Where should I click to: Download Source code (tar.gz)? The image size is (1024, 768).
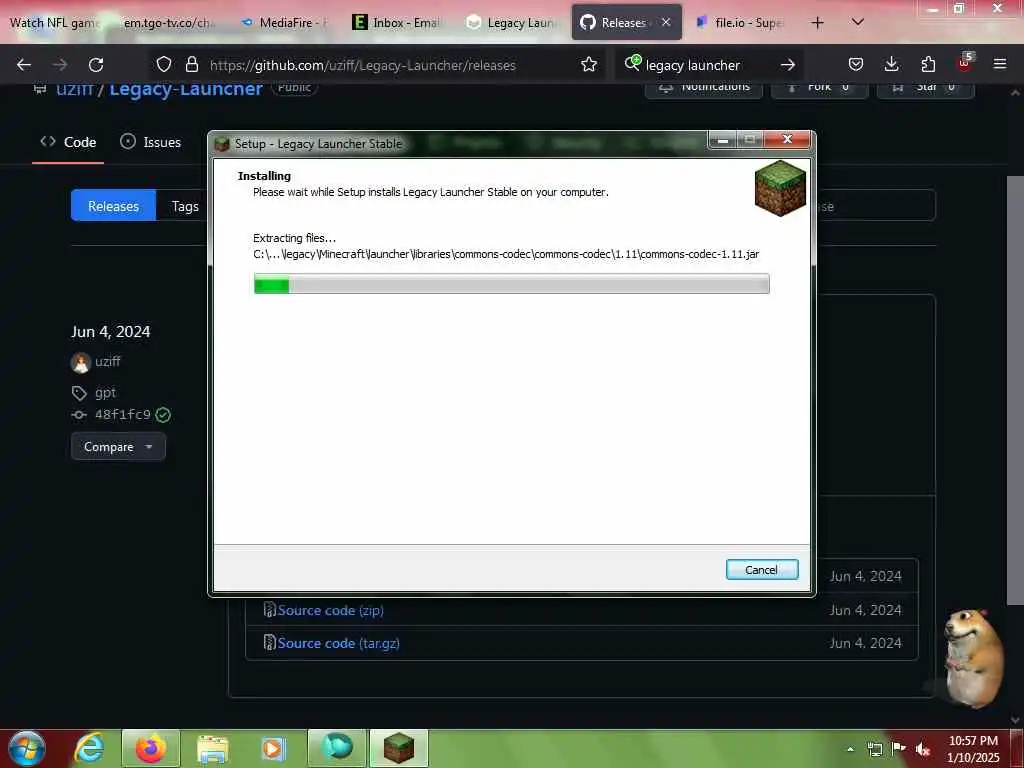[338, 643]
